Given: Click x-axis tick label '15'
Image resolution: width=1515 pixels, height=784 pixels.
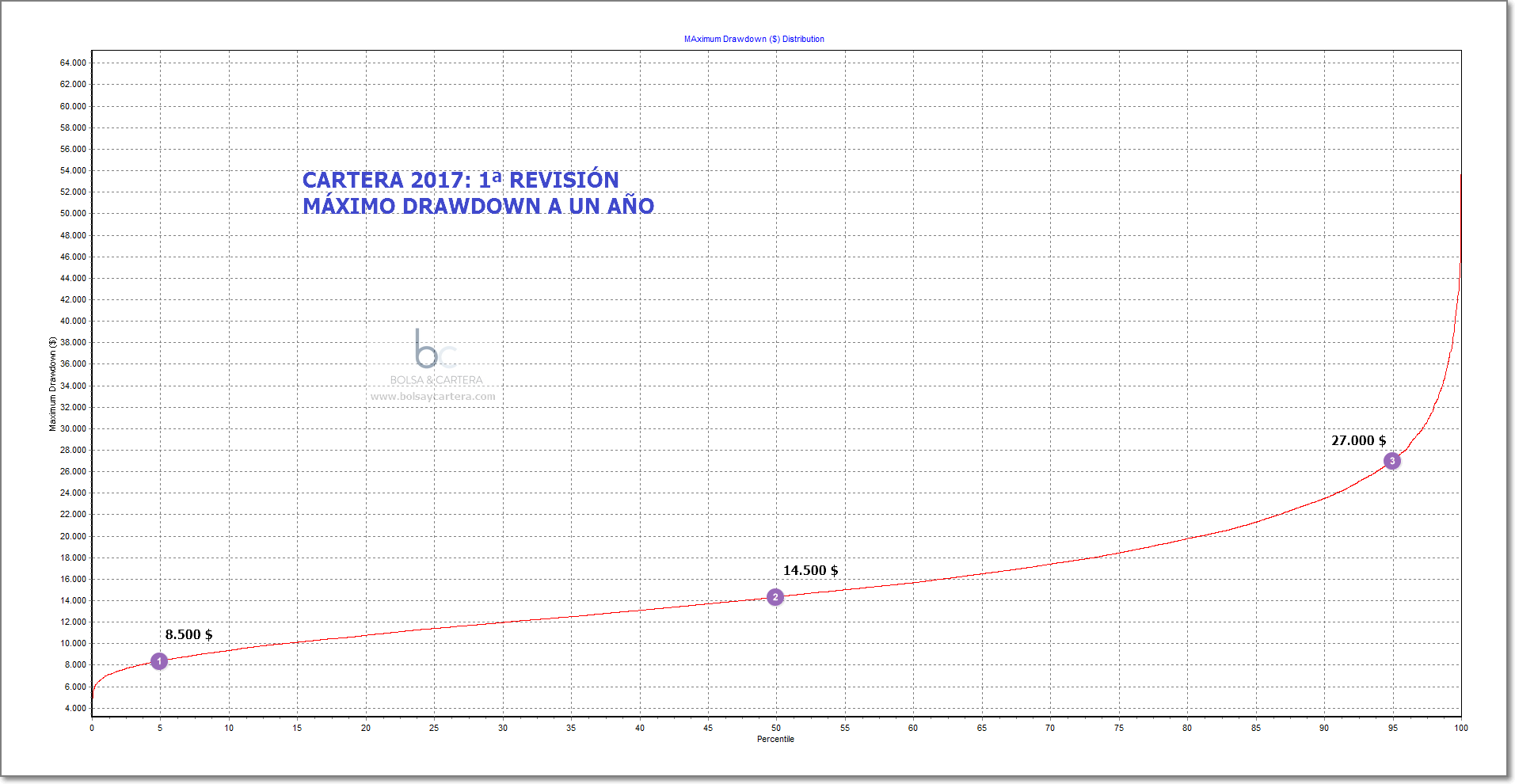Looking at the screenshot, I should tap(297, 728).
